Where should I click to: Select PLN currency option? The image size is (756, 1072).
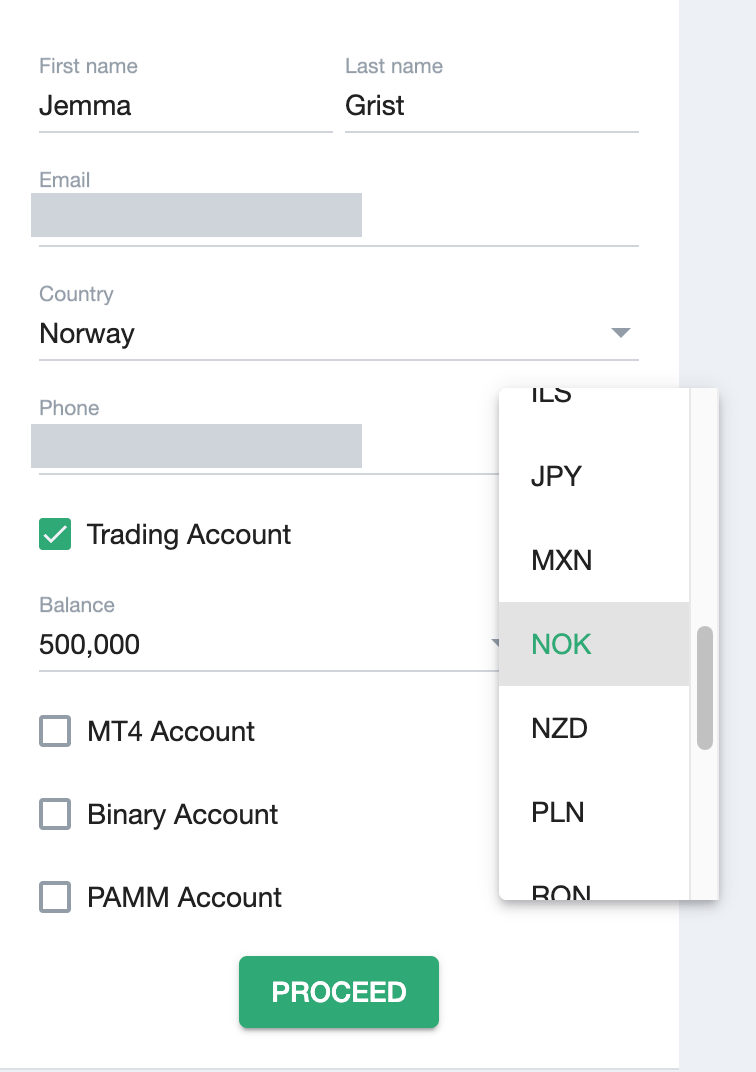pyautogui.click(x=557, y=812)
